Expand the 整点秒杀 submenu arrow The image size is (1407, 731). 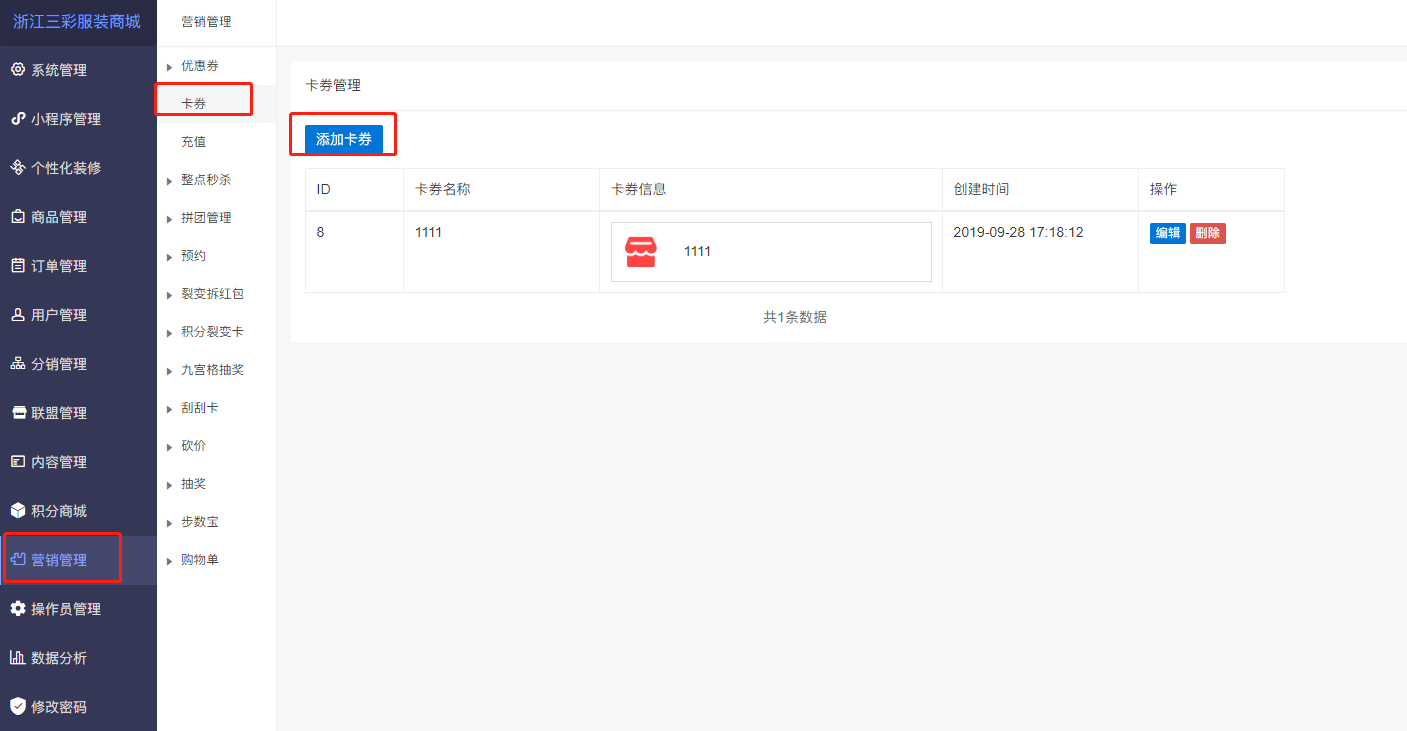pyautogui.click(x=169, y=181)
